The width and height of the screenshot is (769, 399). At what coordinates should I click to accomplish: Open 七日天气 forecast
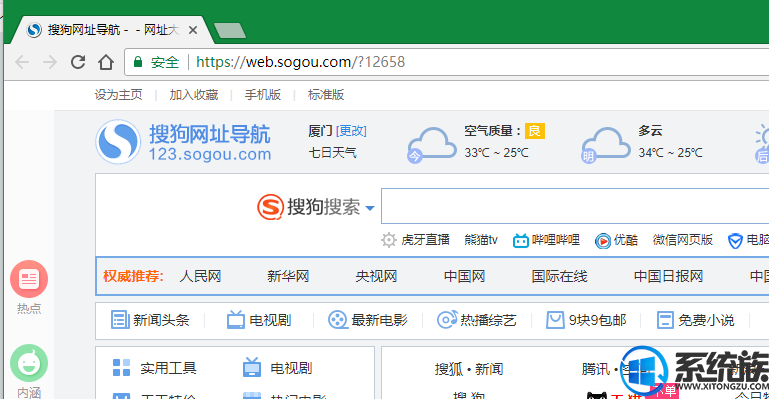point(332,152)
